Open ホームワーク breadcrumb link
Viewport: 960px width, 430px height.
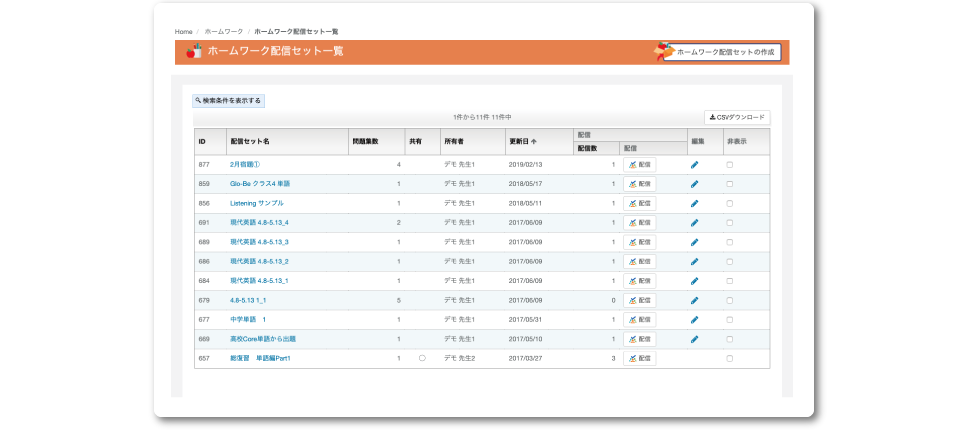(x=224, y=32)
